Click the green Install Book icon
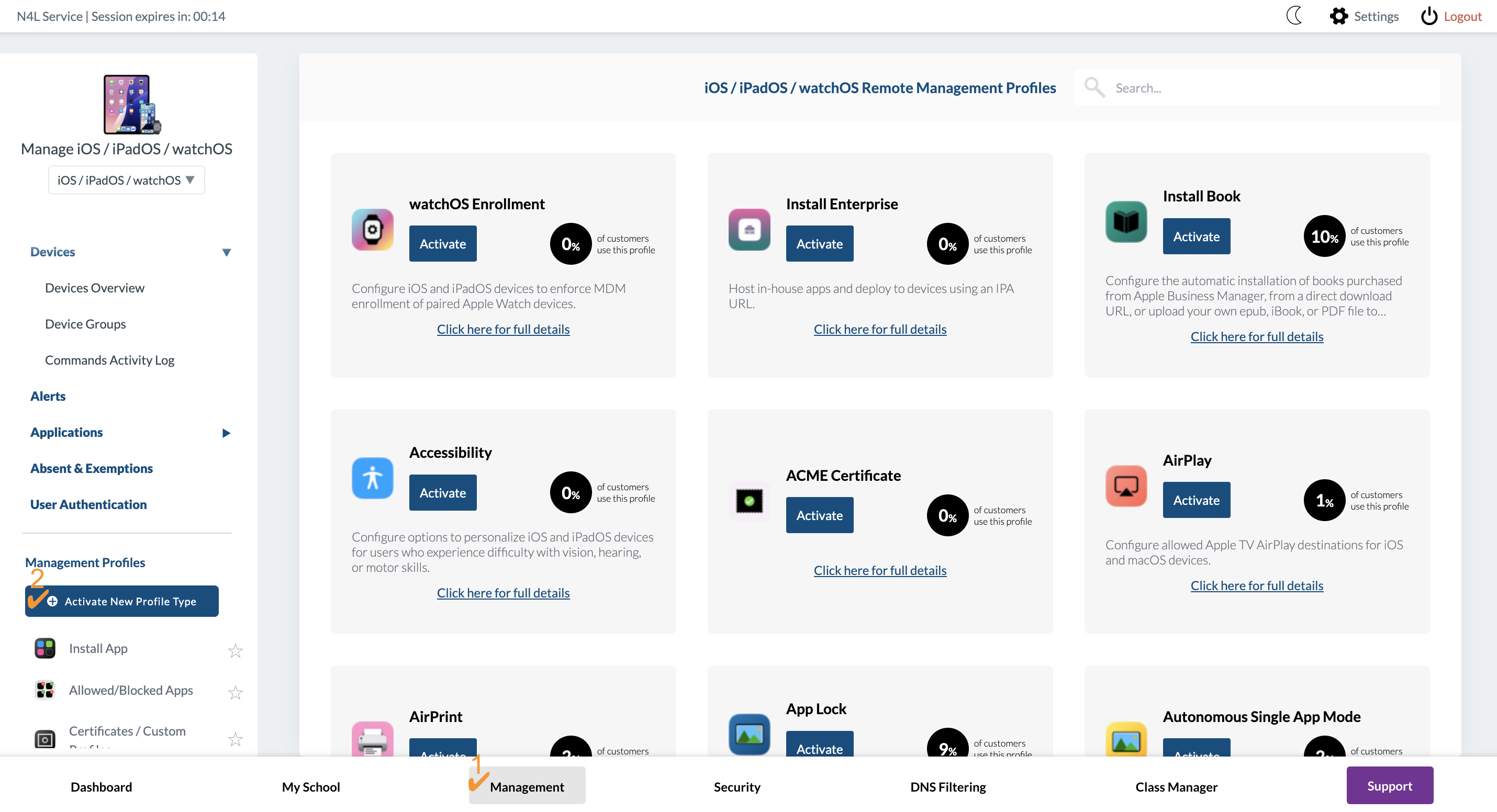The width and height of the screenshot is (1497, 812). coord(1126,221)
